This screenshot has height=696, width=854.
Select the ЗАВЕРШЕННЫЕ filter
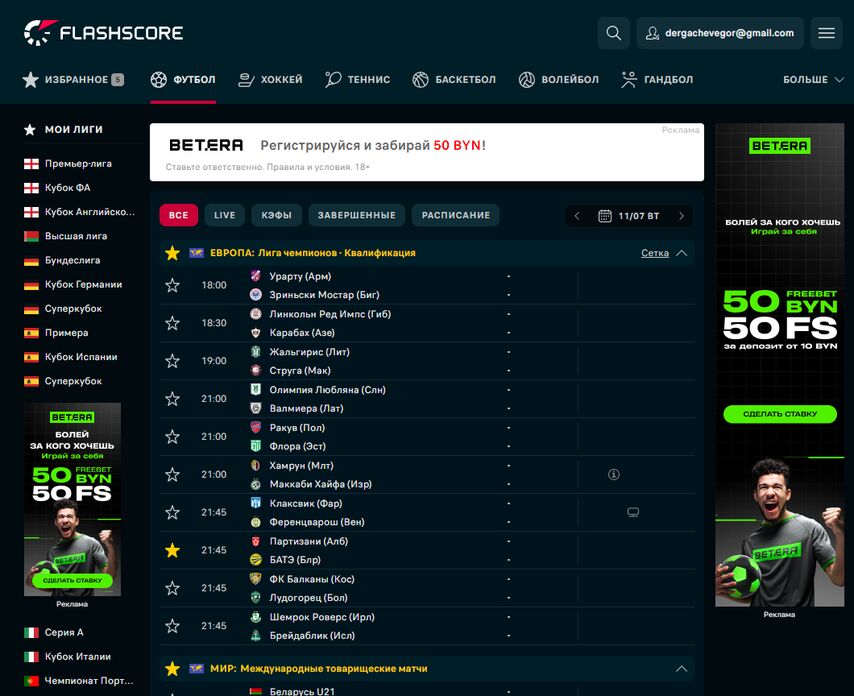(357, 215)
